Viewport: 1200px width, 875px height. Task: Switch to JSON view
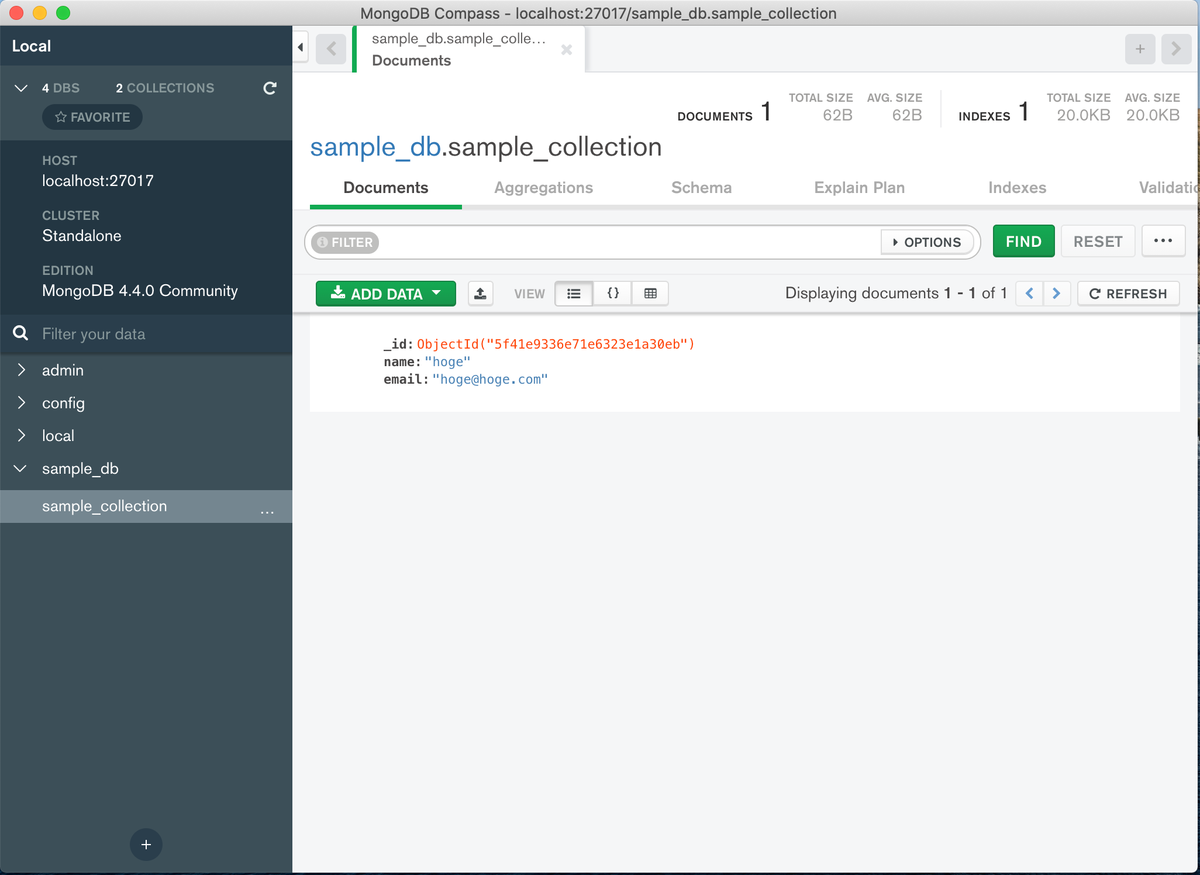pos(613,293)
